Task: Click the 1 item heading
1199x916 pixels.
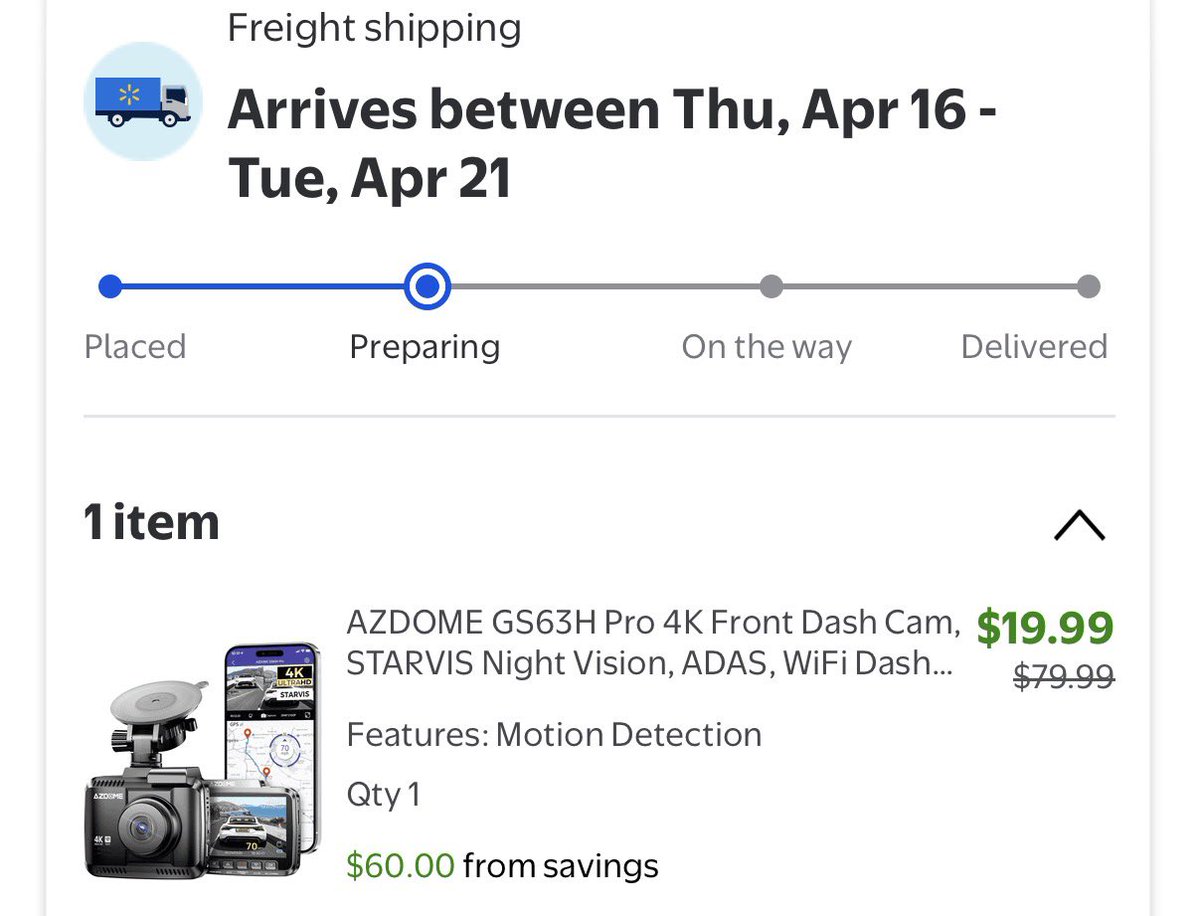Action: point(152,522)
